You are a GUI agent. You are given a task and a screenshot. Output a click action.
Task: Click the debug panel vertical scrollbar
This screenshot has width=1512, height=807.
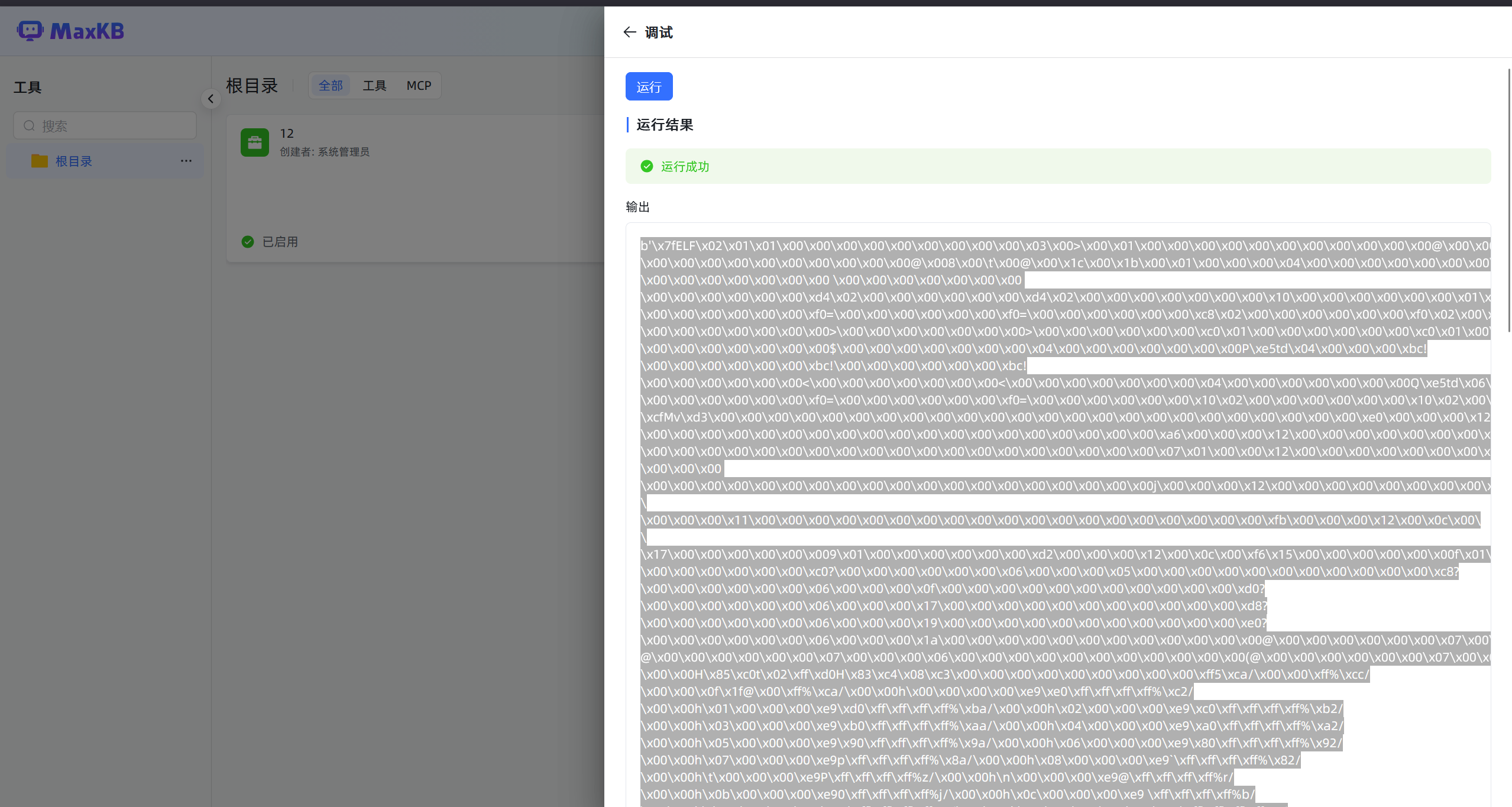coord(1508,201)
